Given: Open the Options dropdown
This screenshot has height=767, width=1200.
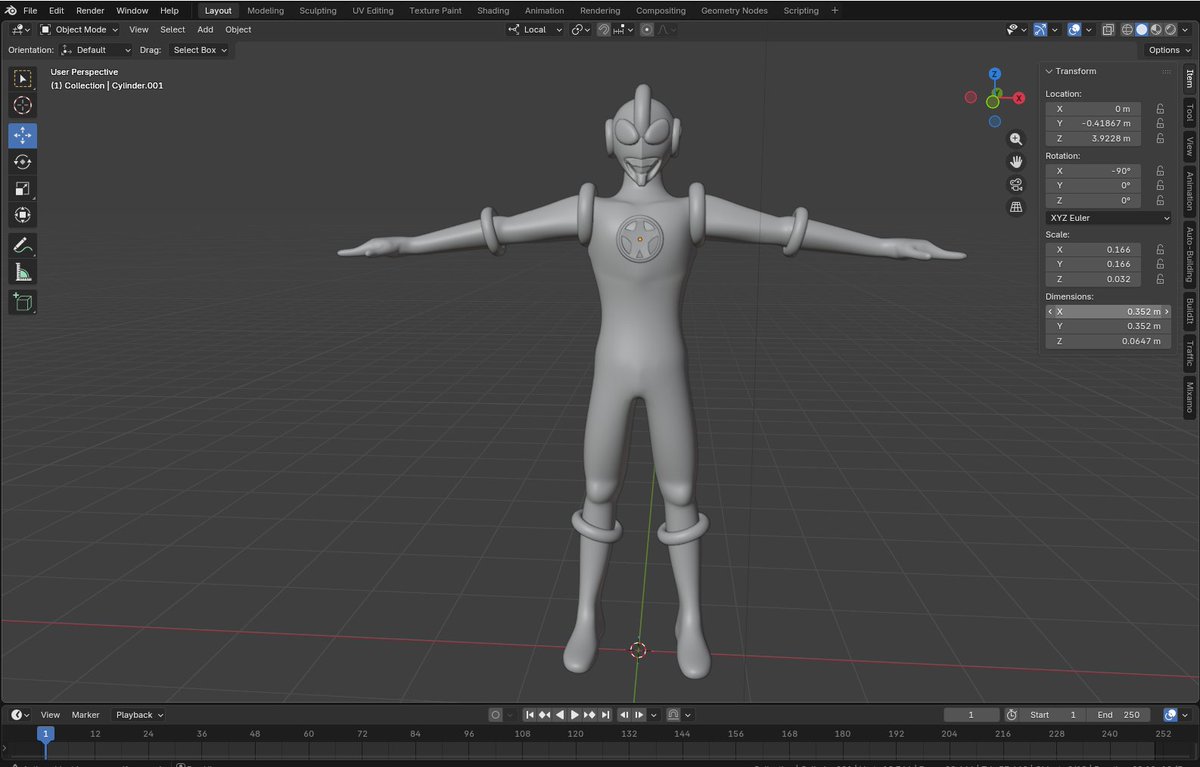Looking at the screenshot, I should [1169, 50].
